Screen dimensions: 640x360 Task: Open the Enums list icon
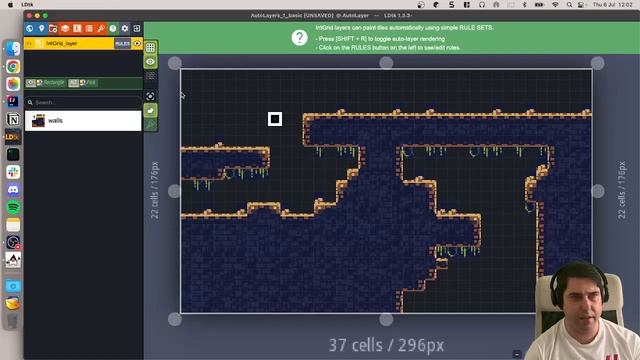pyautogui.click(x=89, y=29)
